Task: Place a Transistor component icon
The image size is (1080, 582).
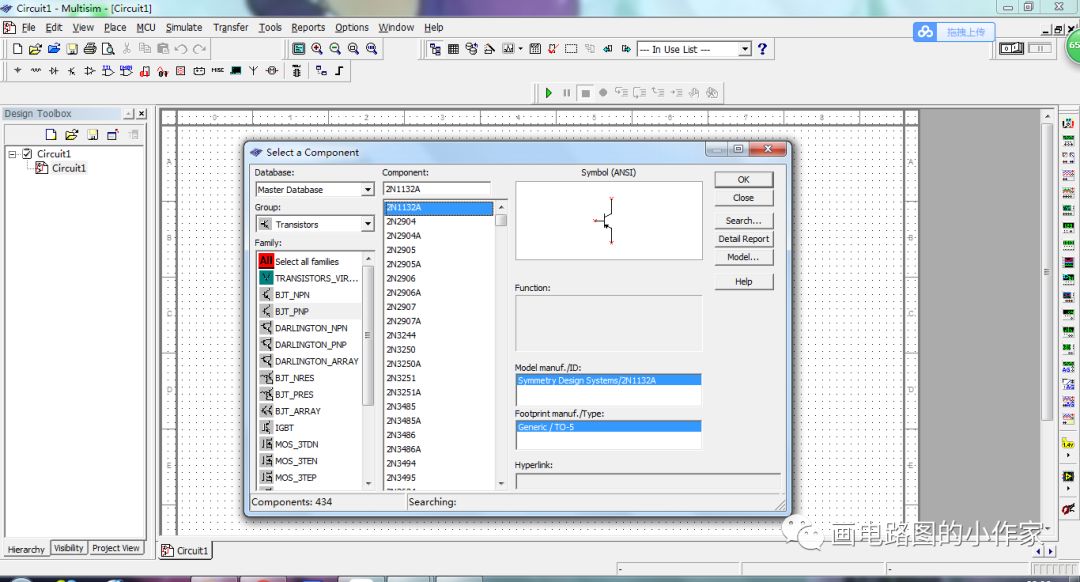Action: tap(72, 71)
